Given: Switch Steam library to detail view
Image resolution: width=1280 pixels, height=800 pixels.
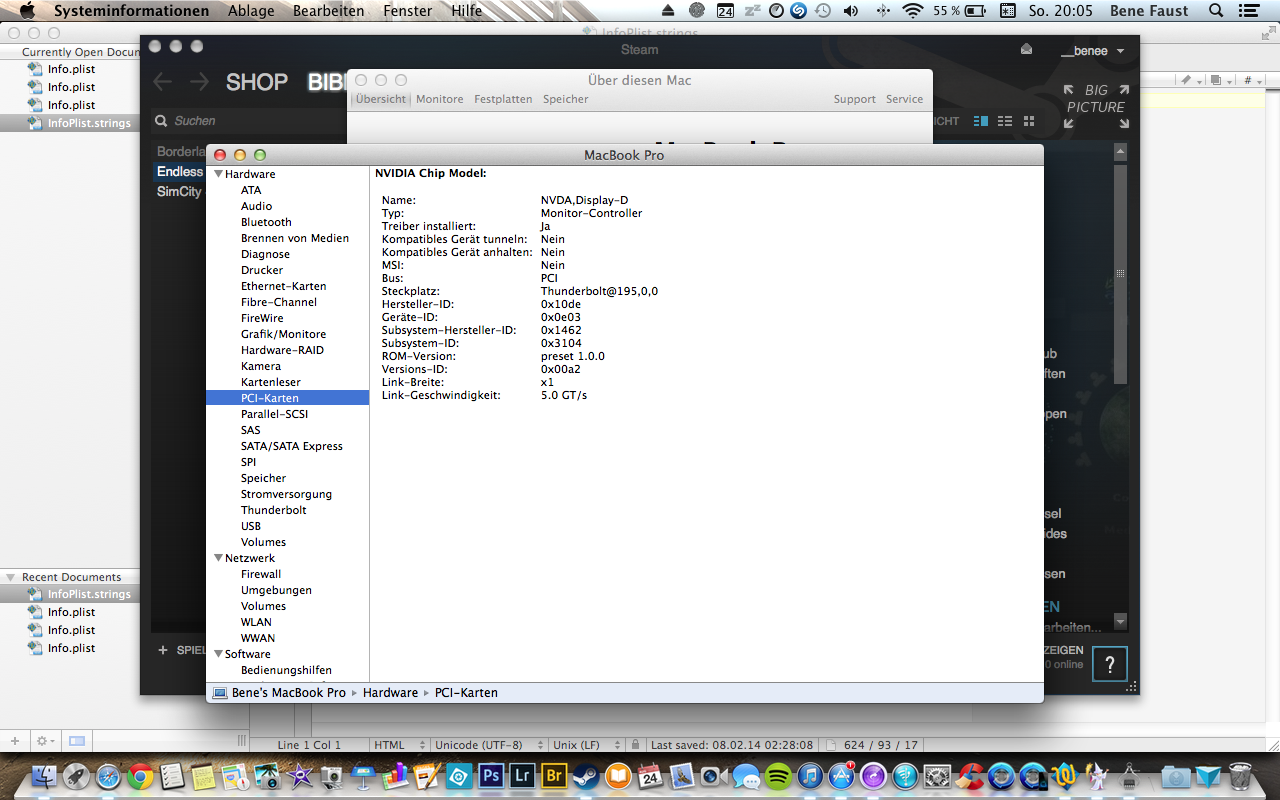Looking at the screenshot, I should [981, 121].
